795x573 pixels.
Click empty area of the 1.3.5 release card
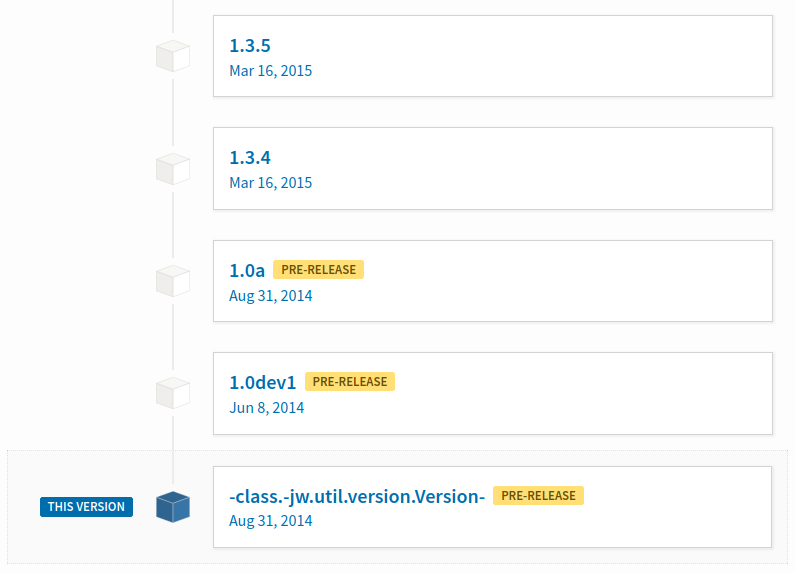coord(543,56)
